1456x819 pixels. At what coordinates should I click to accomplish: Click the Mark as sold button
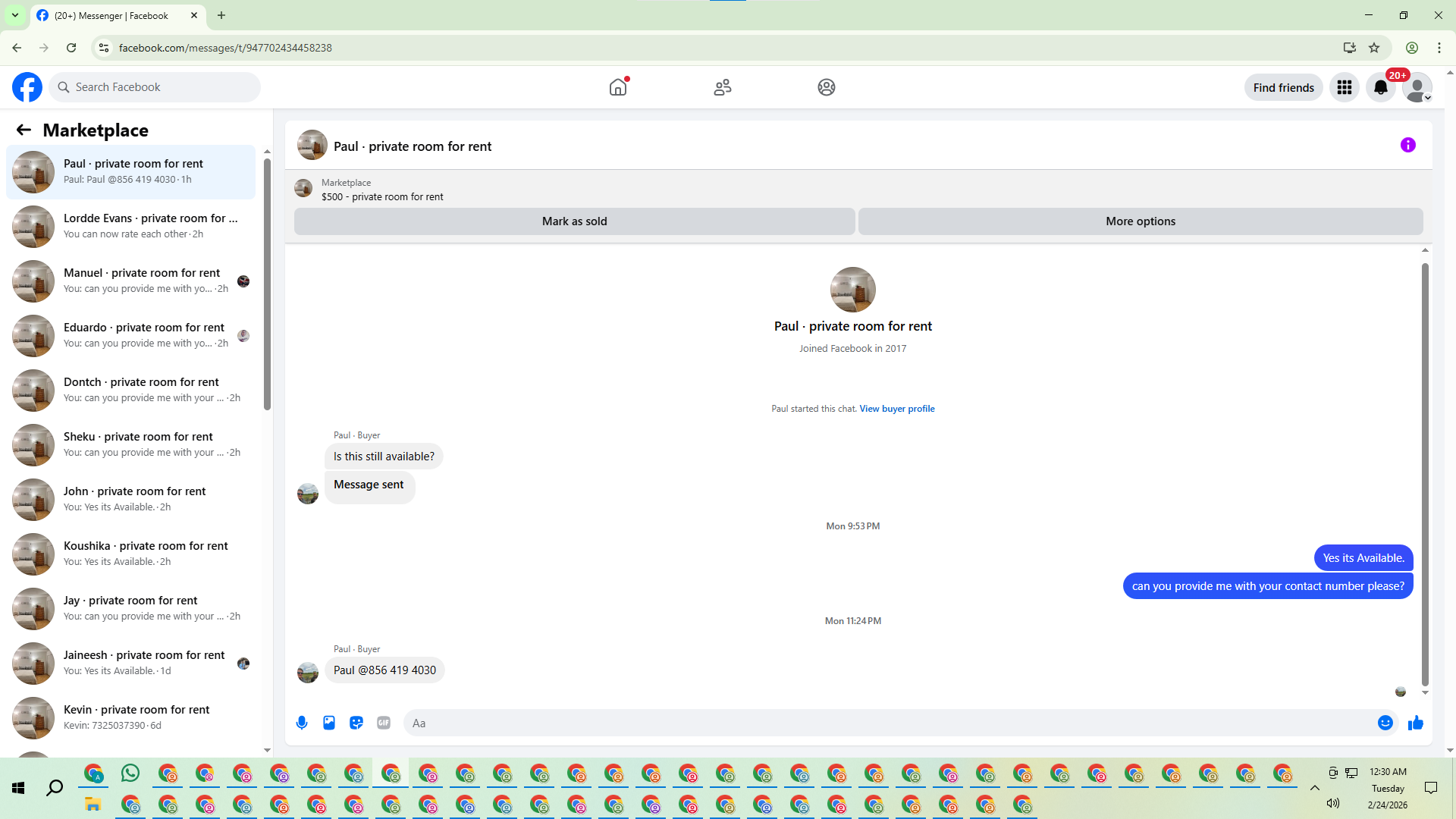coord(574,221)
